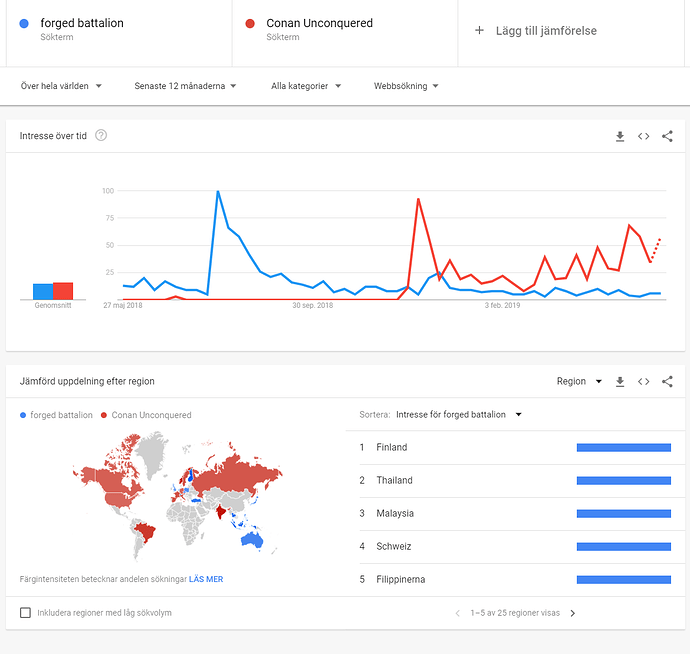Viewport: 690px width, 654px height.
Task: Download the region breakdown data
Action: [x=620, y=382]
